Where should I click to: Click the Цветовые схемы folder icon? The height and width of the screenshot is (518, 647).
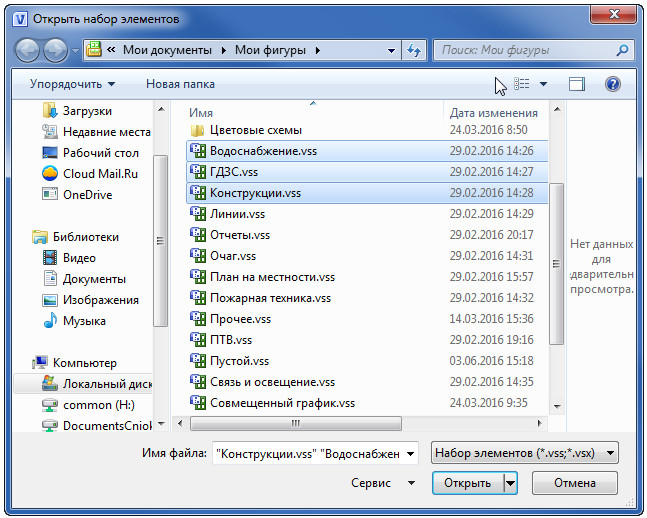coord(197,130)
